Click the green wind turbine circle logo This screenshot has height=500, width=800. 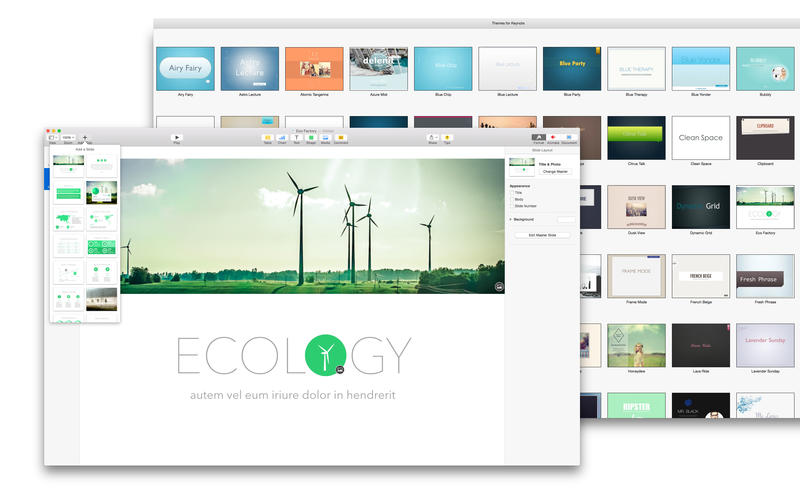(326, 355)
